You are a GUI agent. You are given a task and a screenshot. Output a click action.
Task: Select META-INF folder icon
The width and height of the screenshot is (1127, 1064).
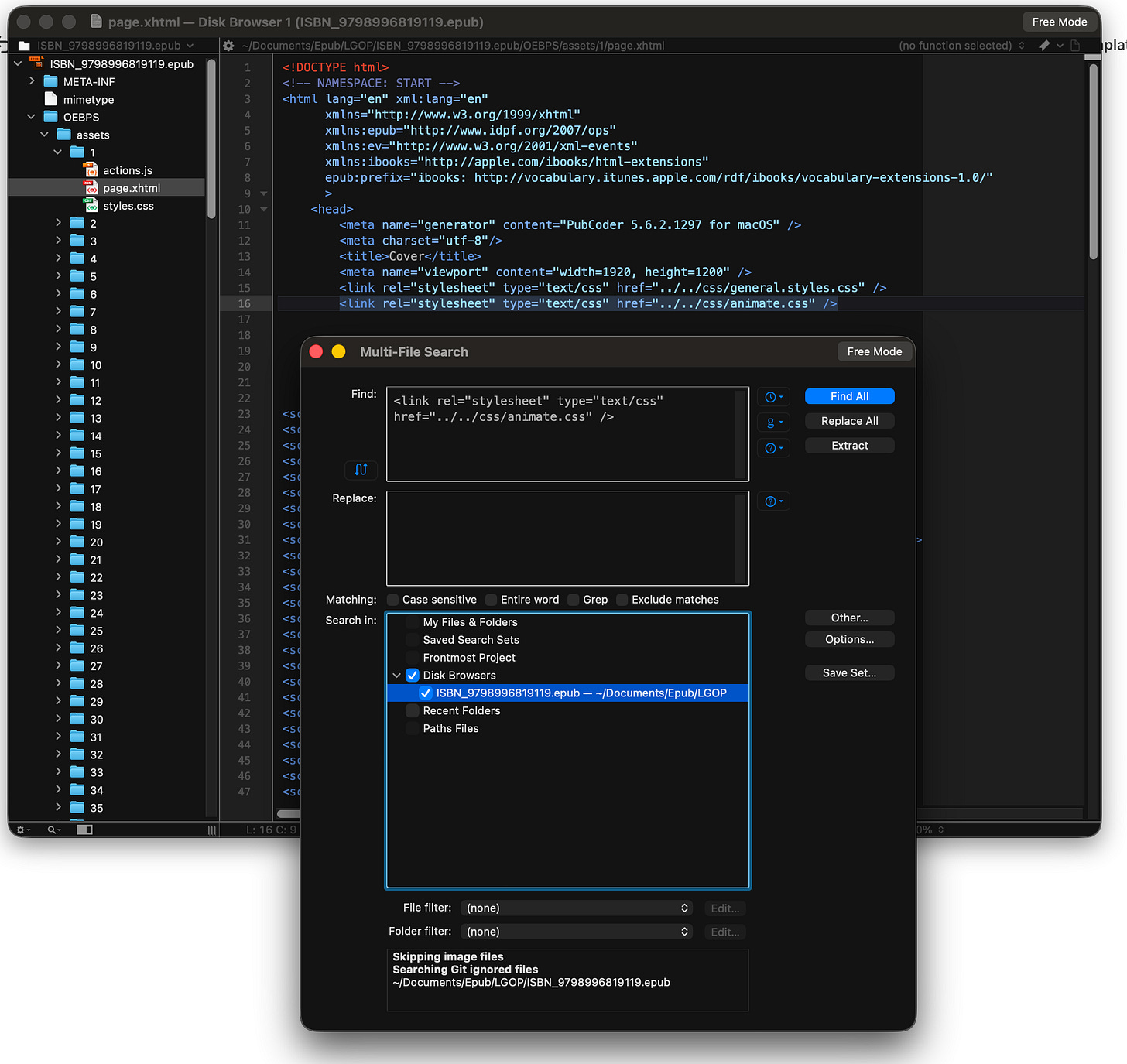click(x=51, y=81)
